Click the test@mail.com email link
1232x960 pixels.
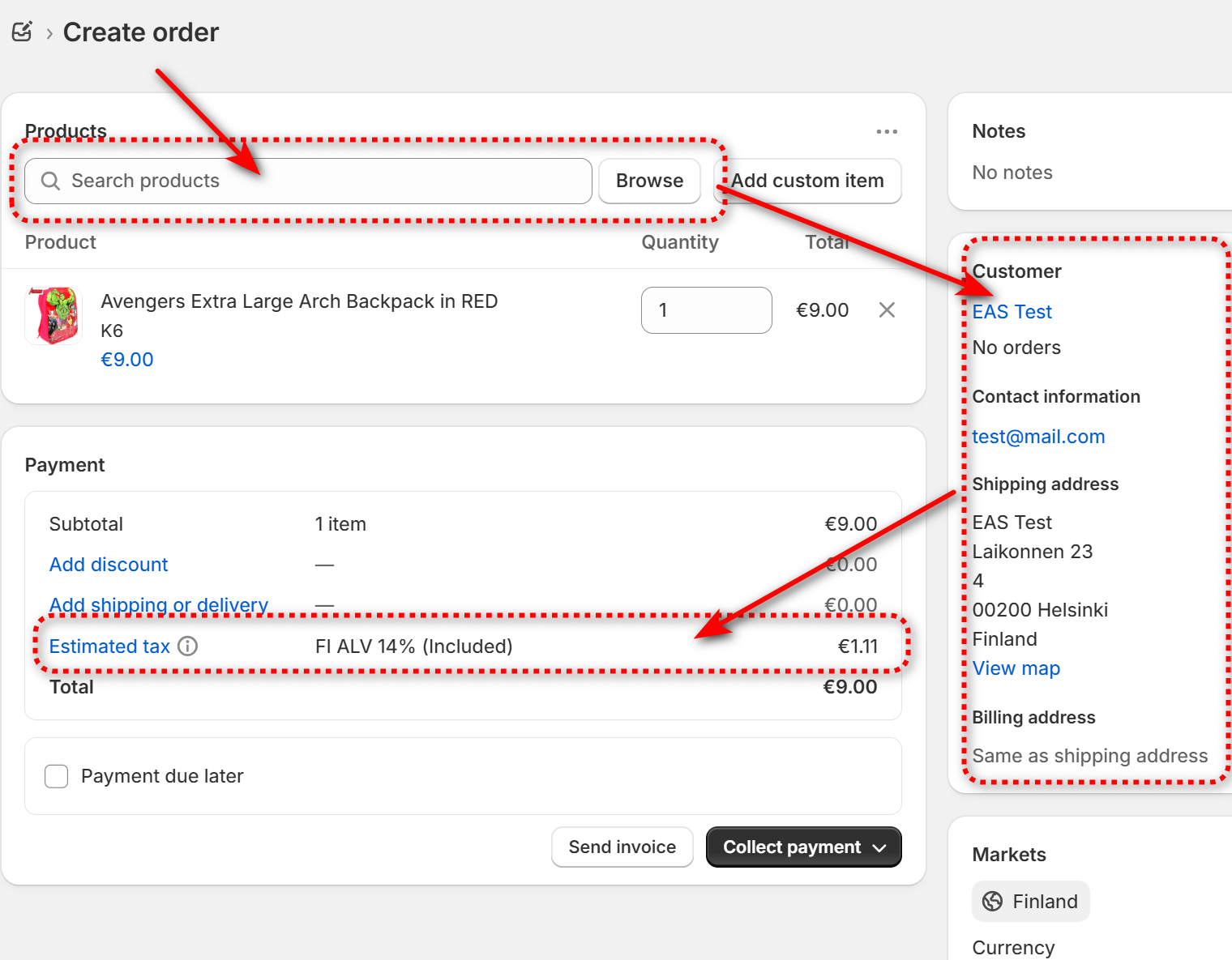[1038, 437]
